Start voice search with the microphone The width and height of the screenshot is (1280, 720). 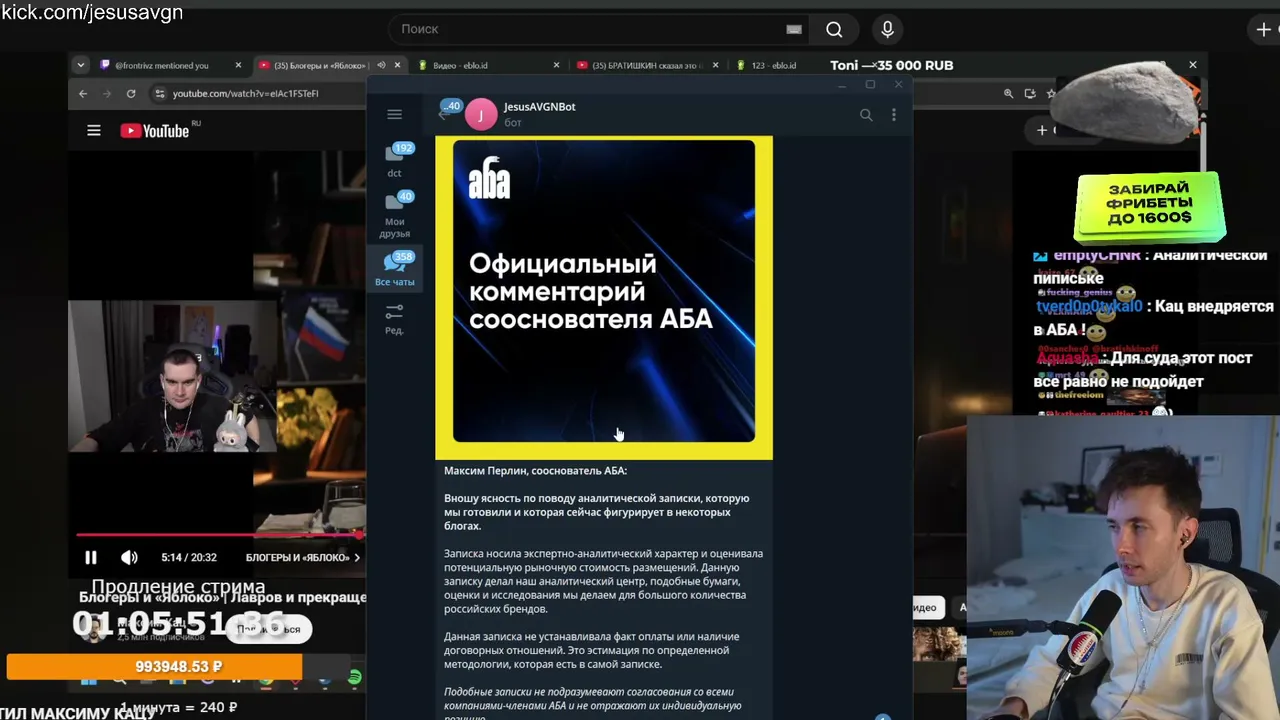click(887, 29)
